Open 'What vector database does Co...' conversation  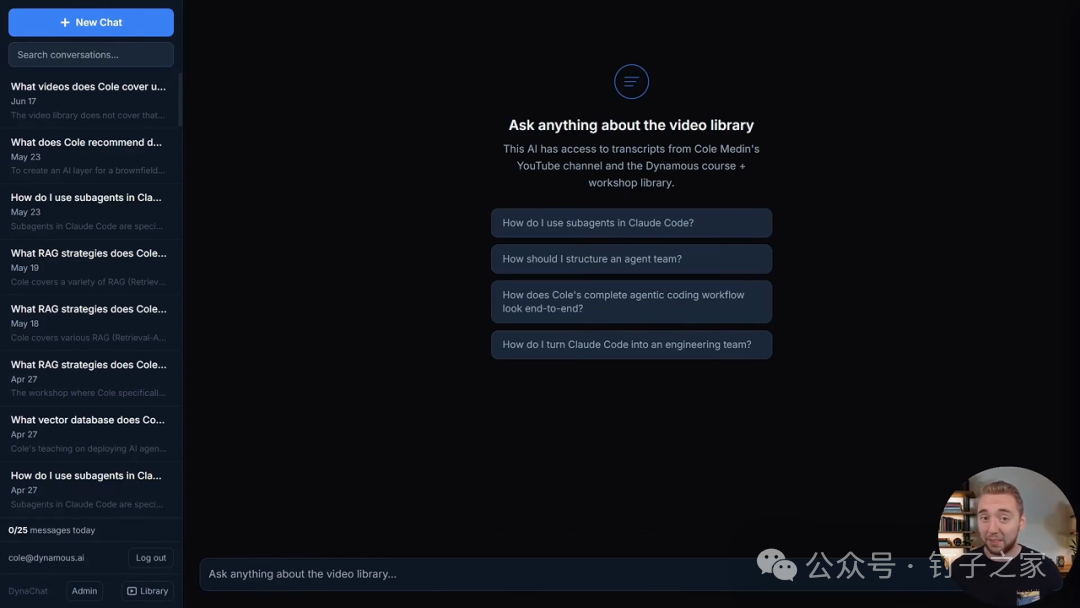tap(90, 434)
